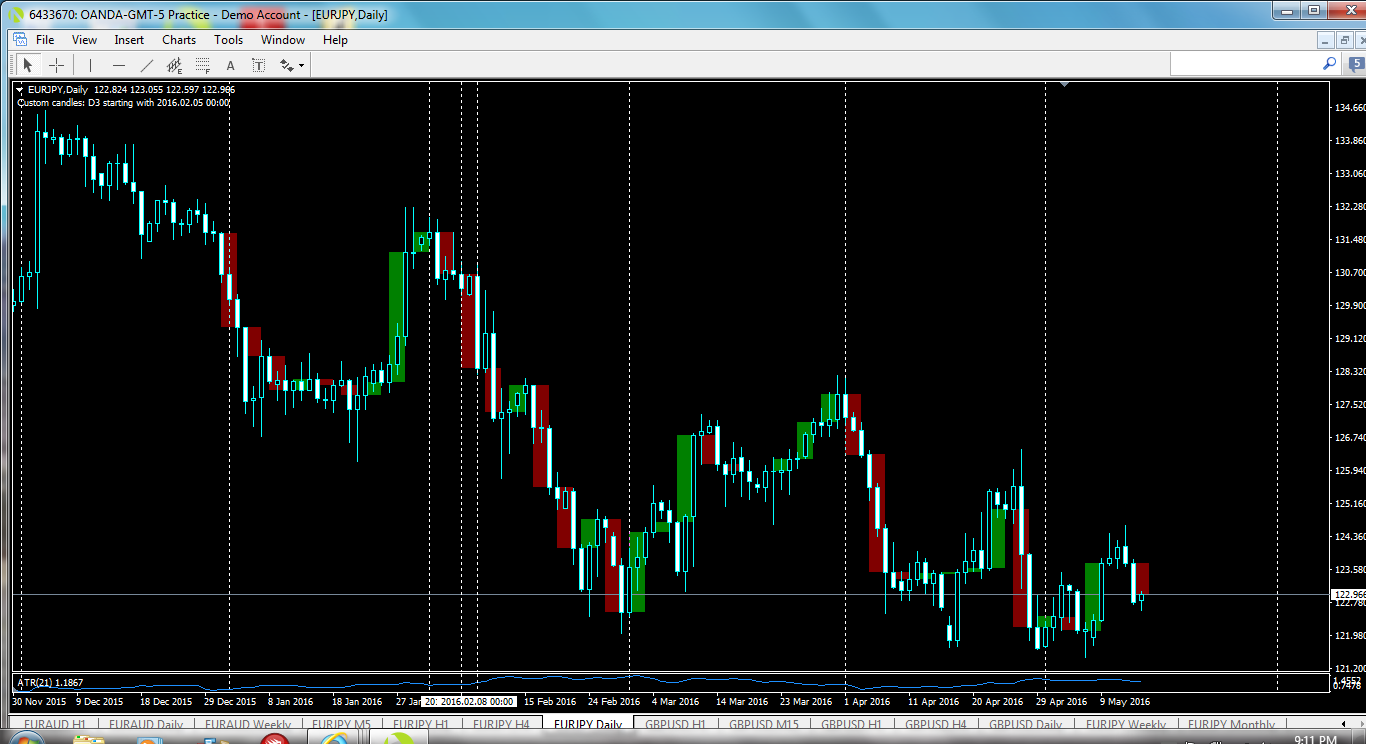Image resolution: width=1382 pixels, height=744 pixels.
Task: Click the 133.860 price scale label
Action: [1350, 140]
